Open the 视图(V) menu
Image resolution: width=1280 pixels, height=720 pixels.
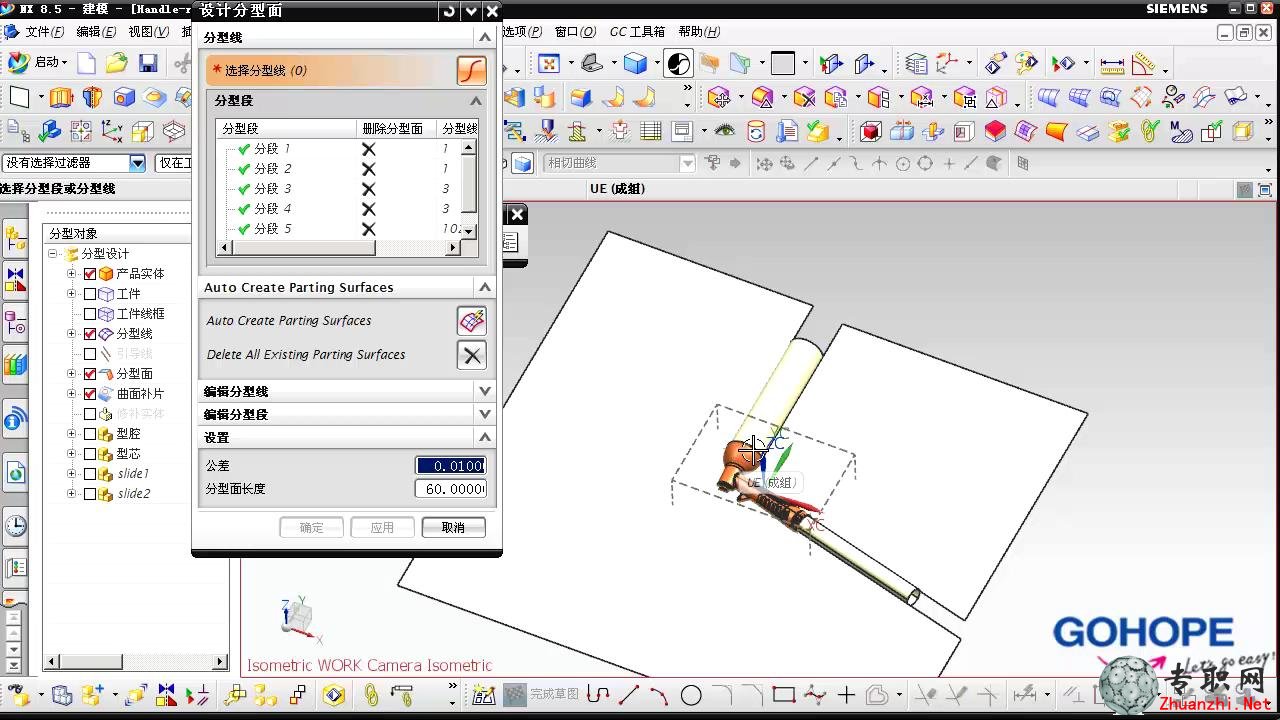click(x=148, y=32)
